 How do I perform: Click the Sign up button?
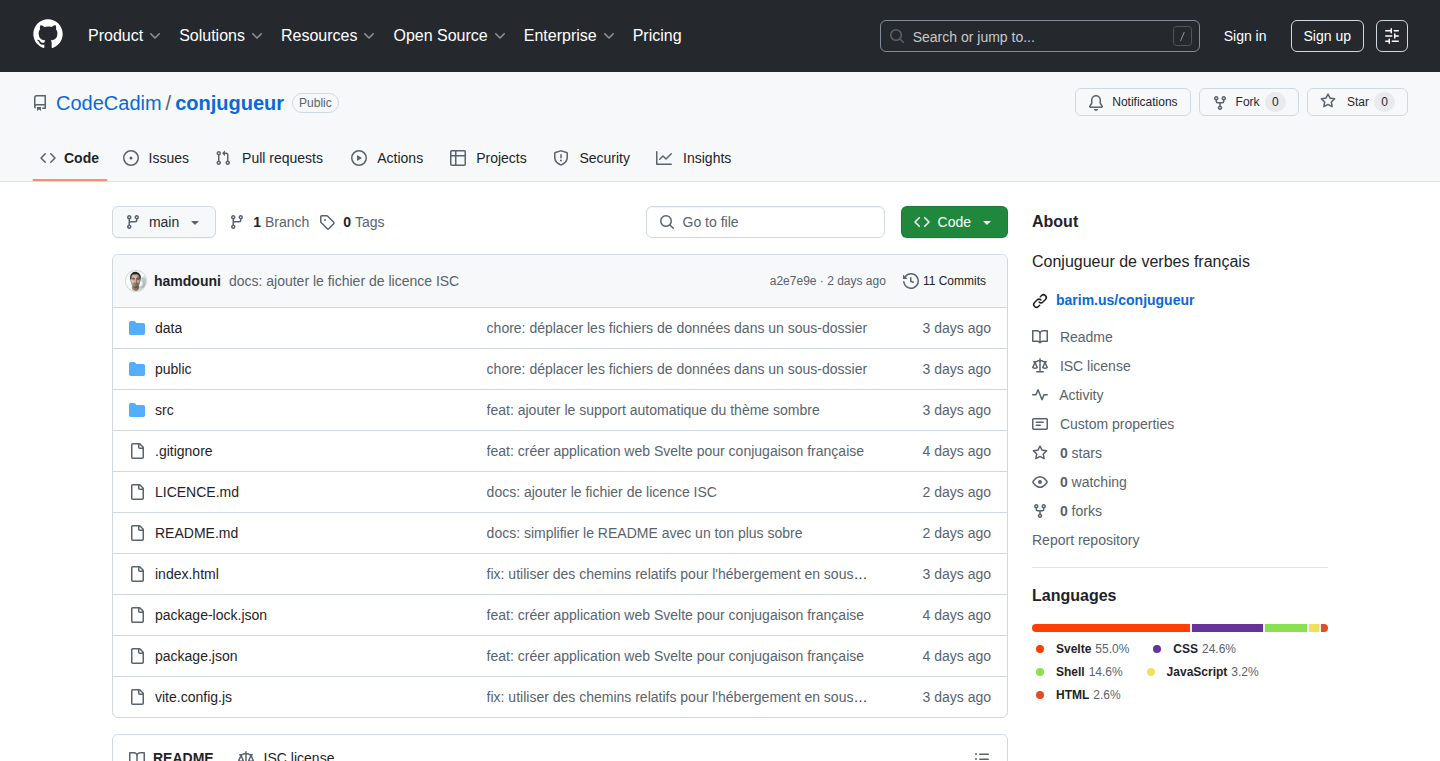1327,36
